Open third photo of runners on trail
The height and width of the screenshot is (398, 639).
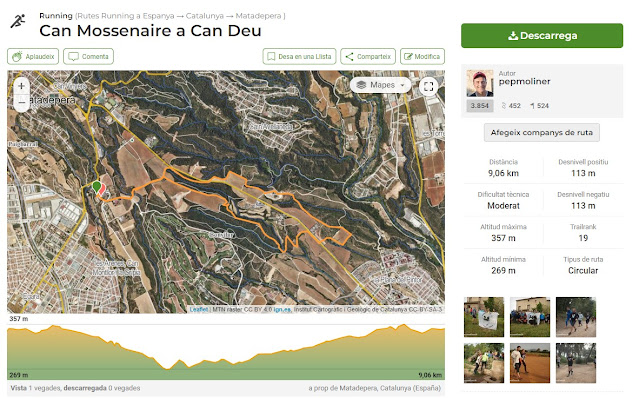576,317
